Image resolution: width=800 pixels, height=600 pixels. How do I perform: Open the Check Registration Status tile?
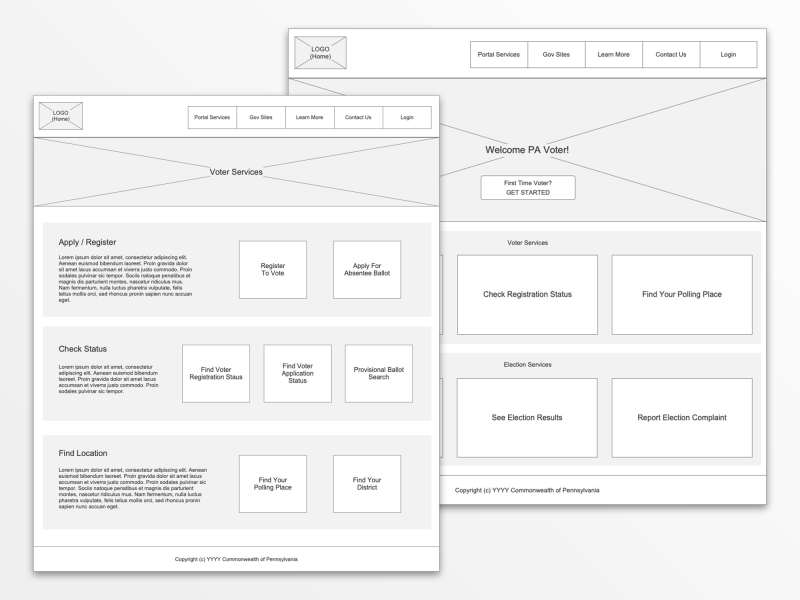(x=527, y=295)
